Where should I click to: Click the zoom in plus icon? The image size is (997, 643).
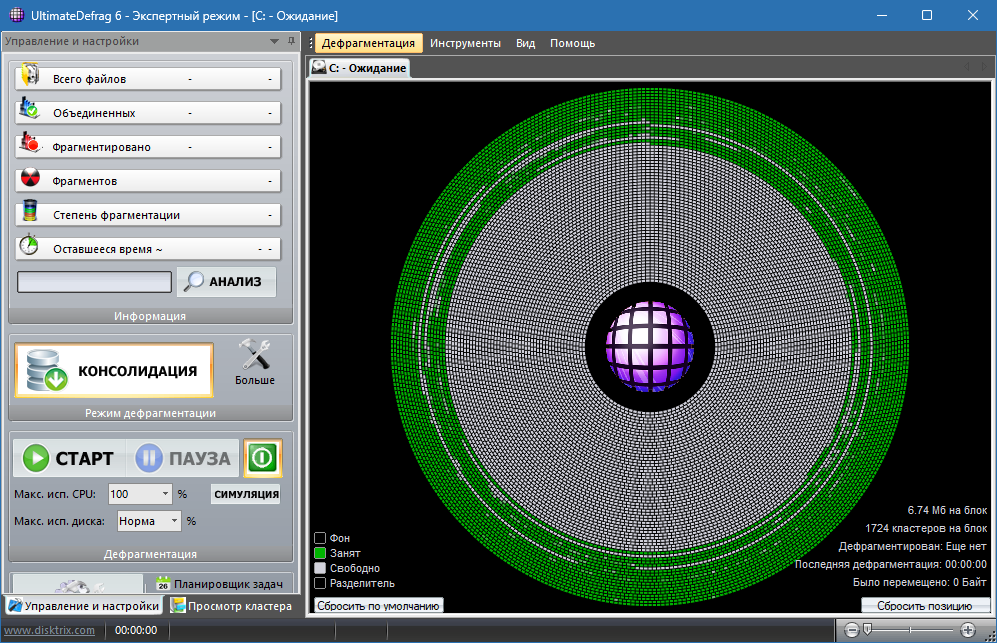point(968,630)
